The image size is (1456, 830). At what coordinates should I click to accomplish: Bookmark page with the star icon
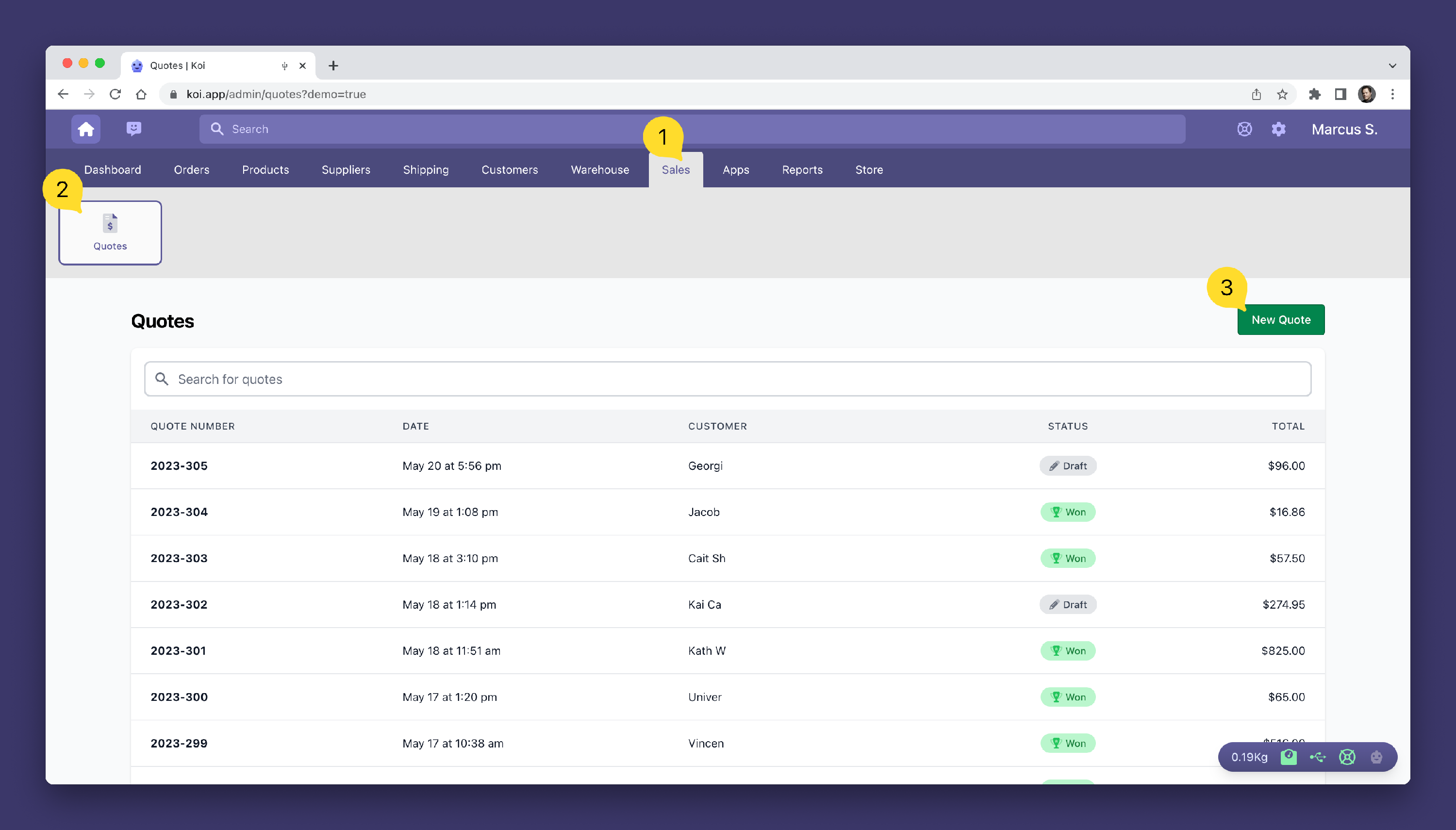(x=1282, y=94)
